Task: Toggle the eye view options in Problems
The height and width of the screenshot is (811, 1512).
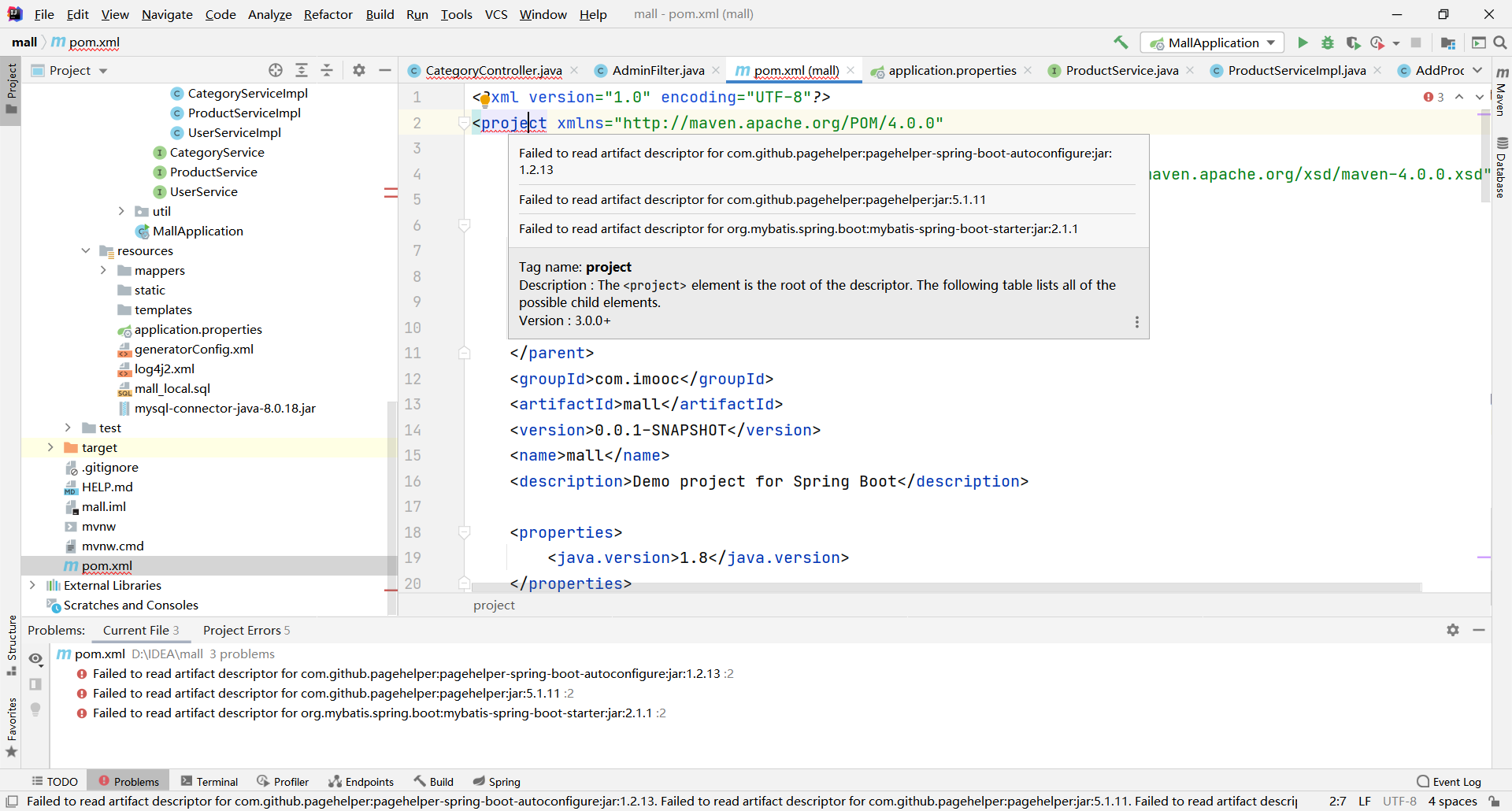Action: (x=35, y=659)
